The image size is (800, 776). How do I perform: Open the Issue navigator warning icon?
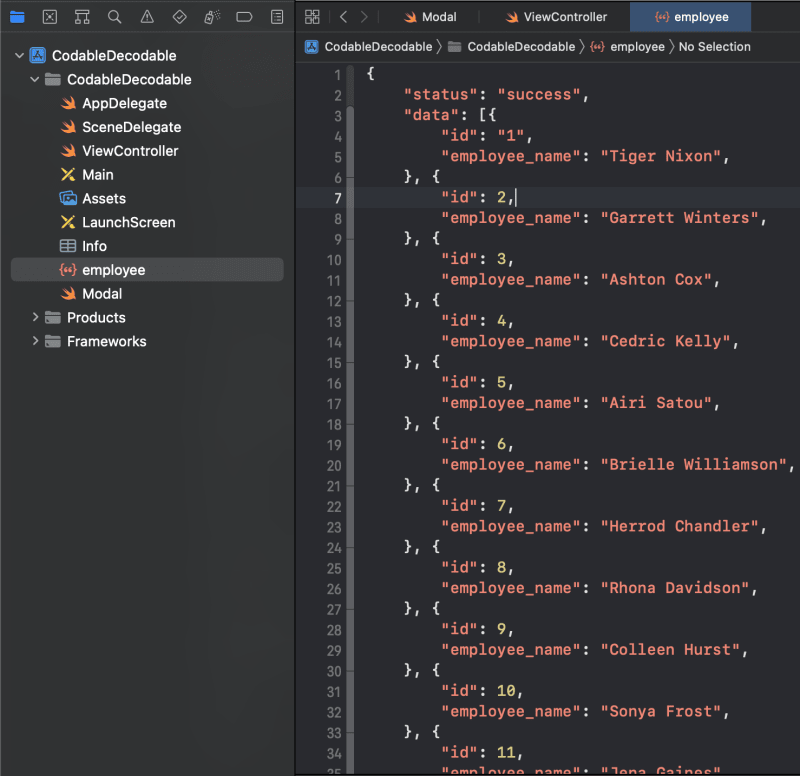[x=147, y=17]
